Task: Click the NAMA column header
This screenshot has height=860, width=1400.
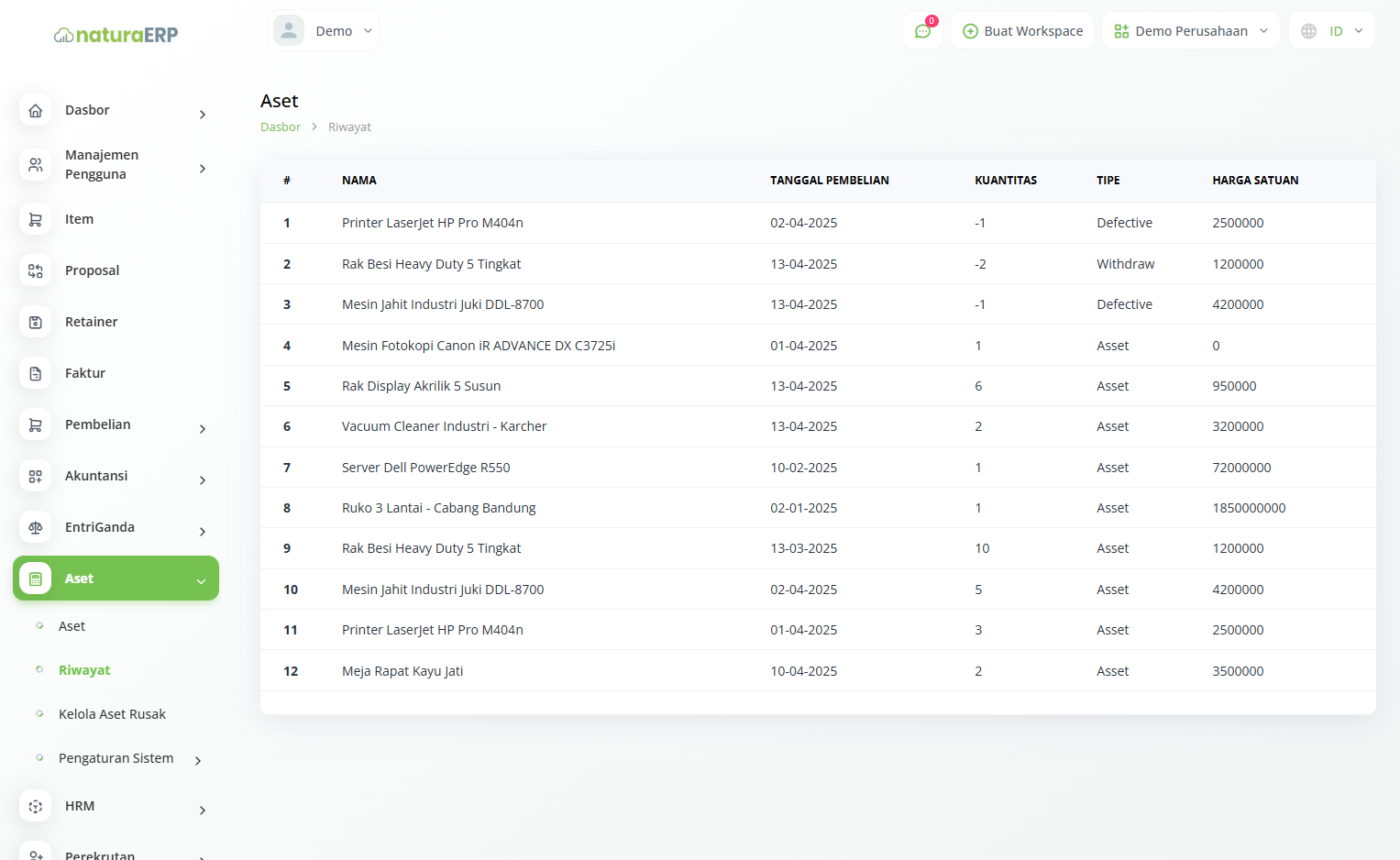Action: 359,181
